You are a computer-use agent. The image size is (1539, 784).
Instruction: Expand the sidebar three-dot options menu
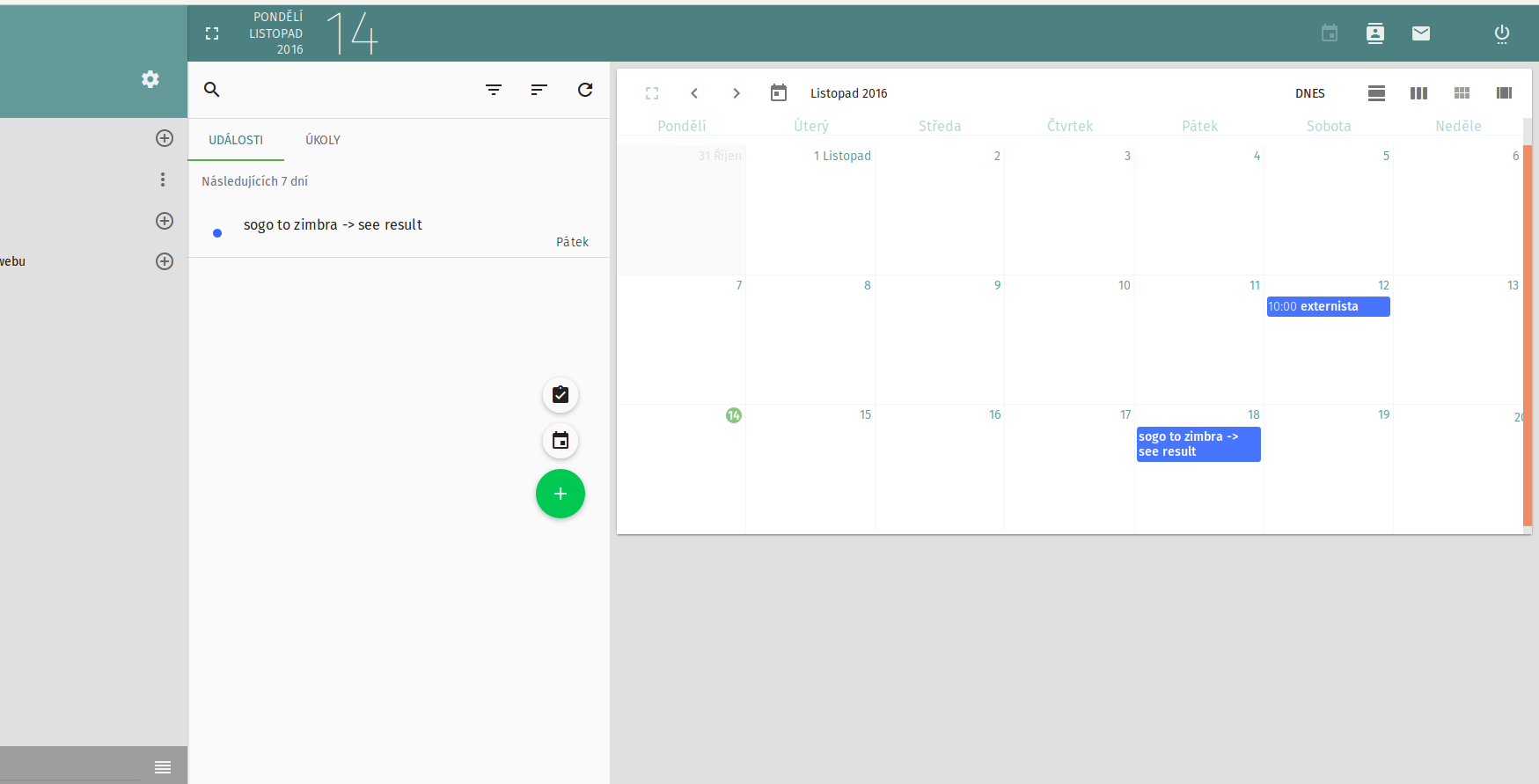pyautogui.click(x=163, y=180)
